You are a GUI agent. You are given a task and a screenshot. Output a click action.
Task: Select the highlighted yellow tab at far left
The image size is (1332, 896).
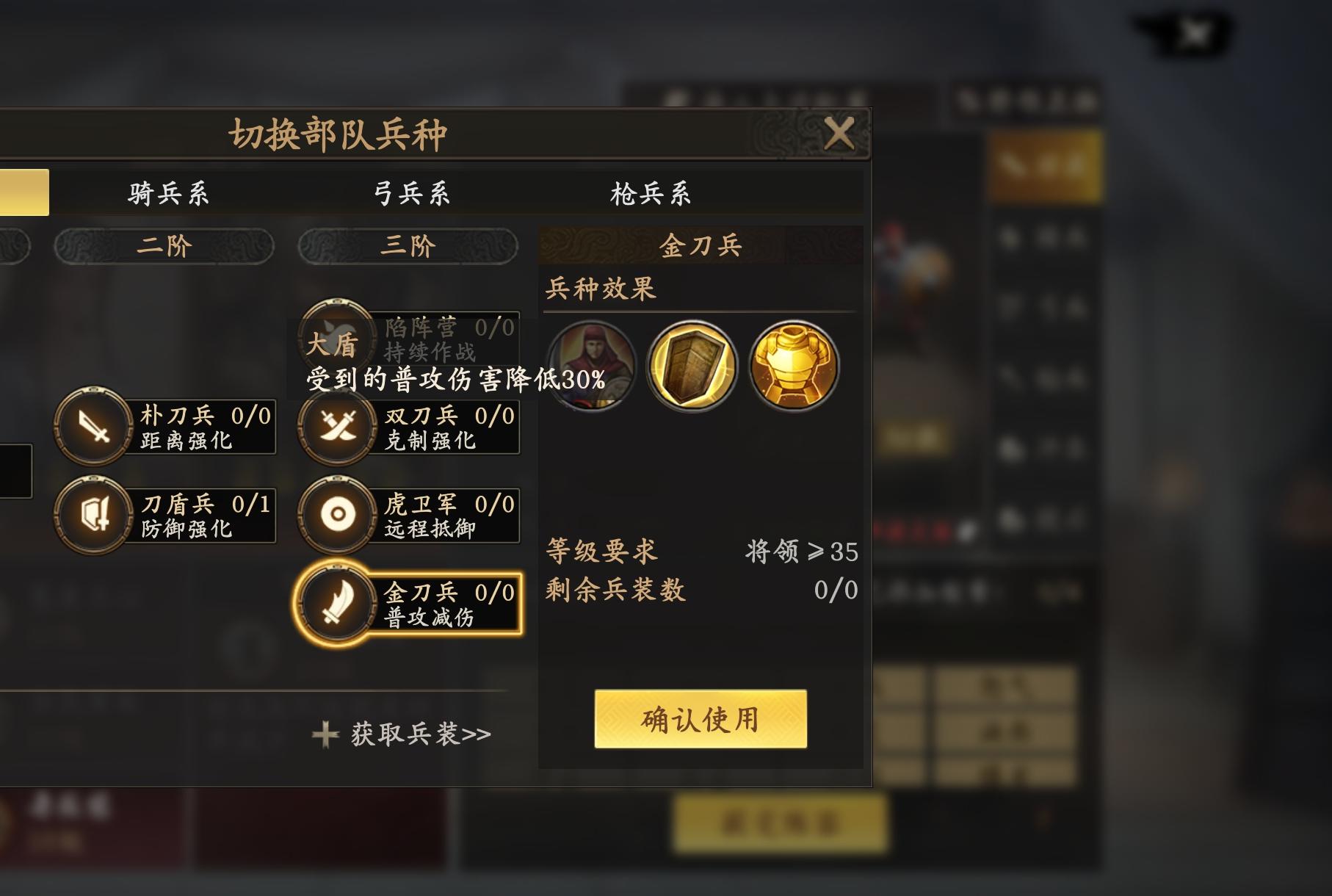click(x=24, y=192)
